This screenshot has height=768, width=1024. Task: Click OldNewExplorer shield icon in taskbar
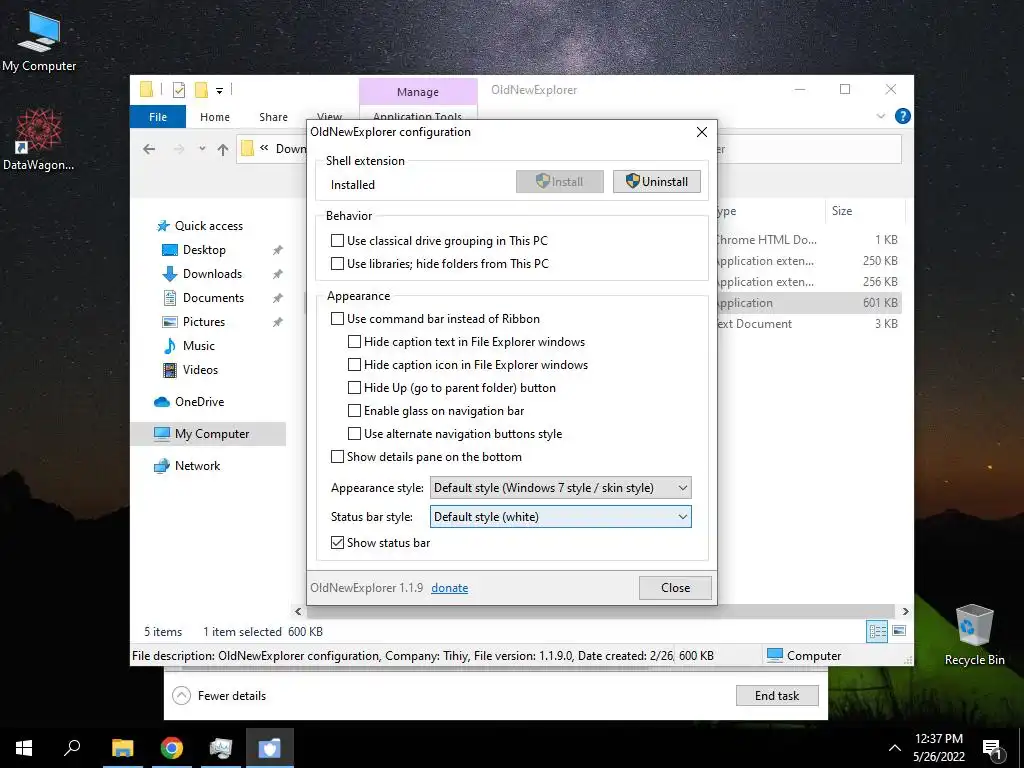[270, 748]
